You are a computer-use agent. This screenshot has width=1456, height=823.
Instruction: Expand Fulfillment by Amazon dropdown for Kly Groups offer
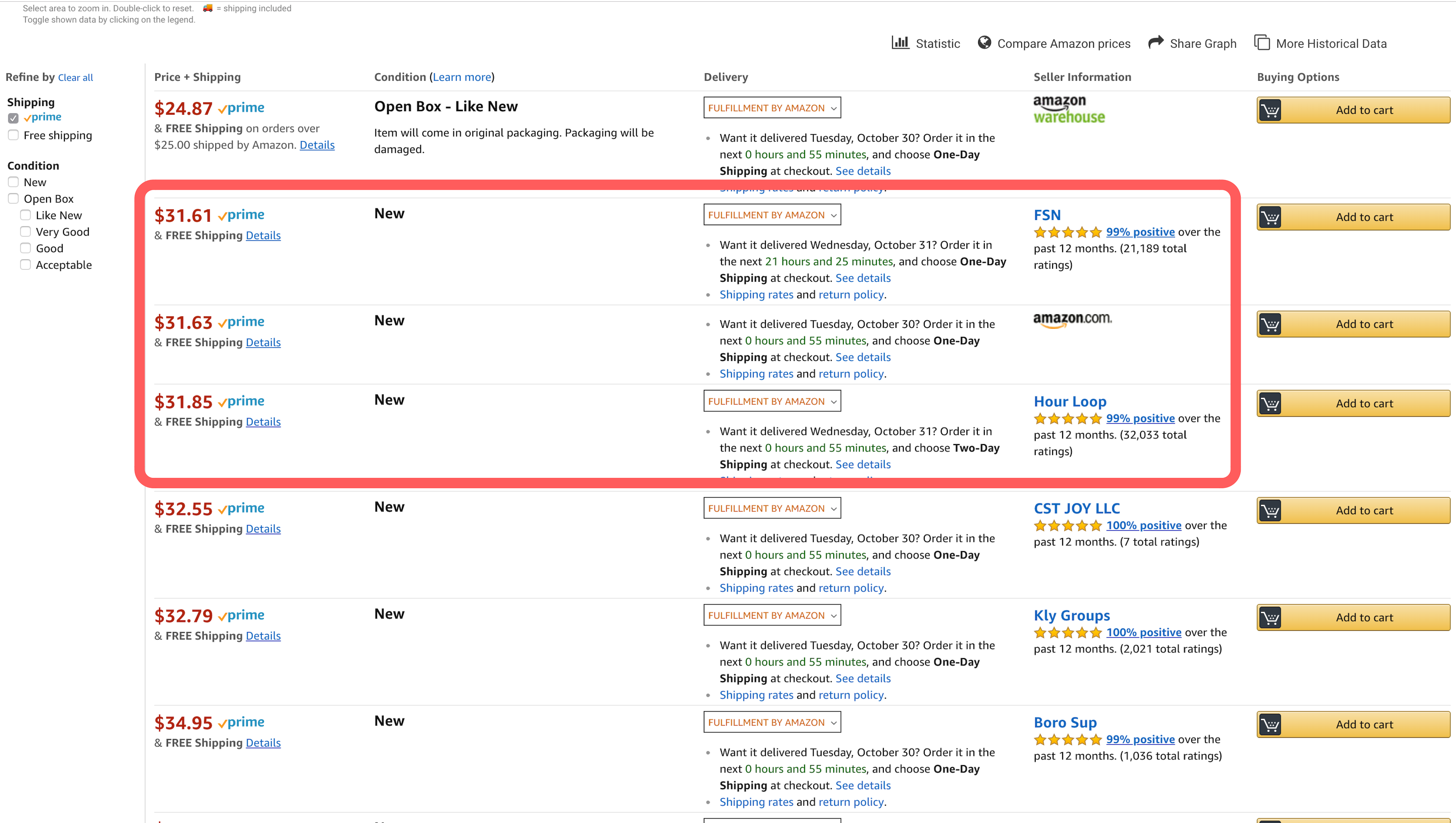[772, 616]
